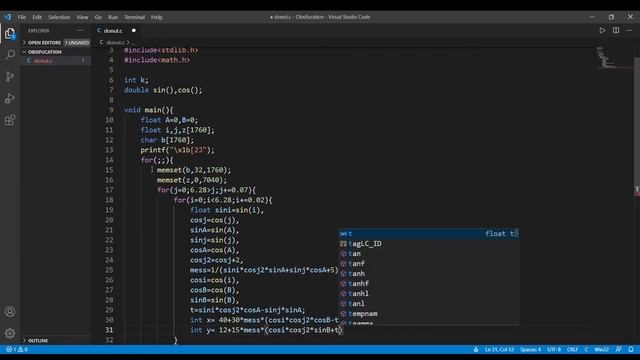Open the Terminal menu

[x=135, y=17]
